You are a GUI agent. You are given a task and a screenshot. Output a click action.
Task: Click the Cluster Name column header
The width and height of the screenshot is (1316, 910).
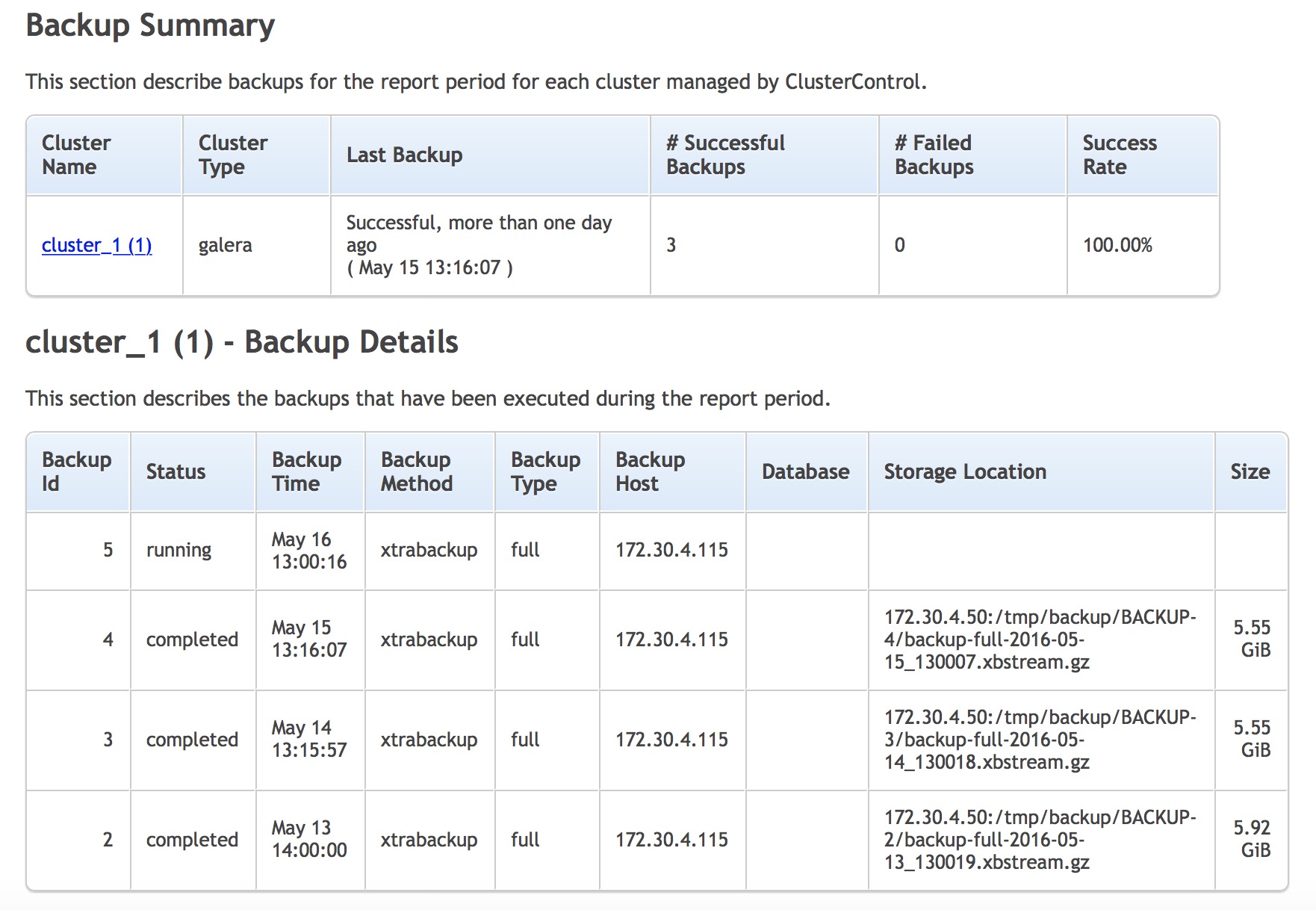coord(105,155)
